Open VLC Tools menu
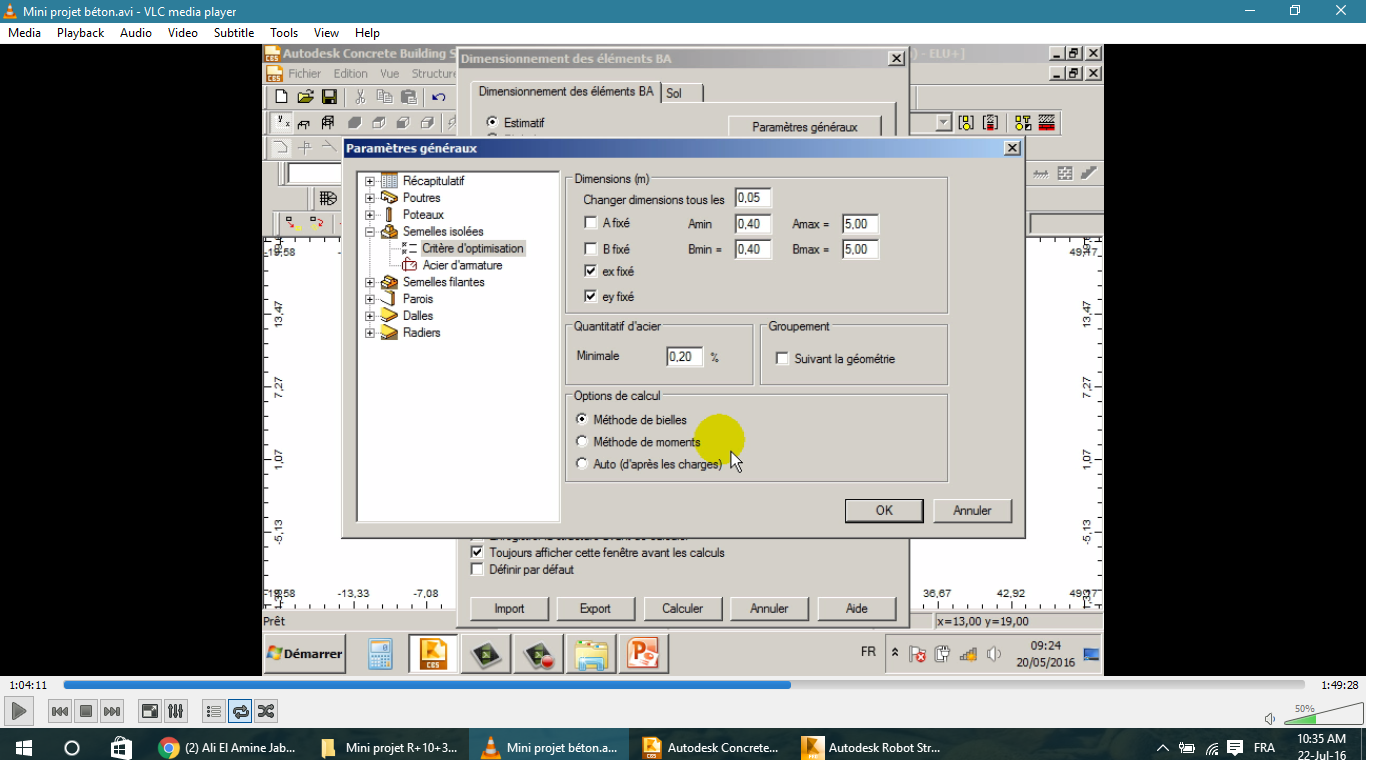Screen dimensions: 1384x760 [284, 33]
